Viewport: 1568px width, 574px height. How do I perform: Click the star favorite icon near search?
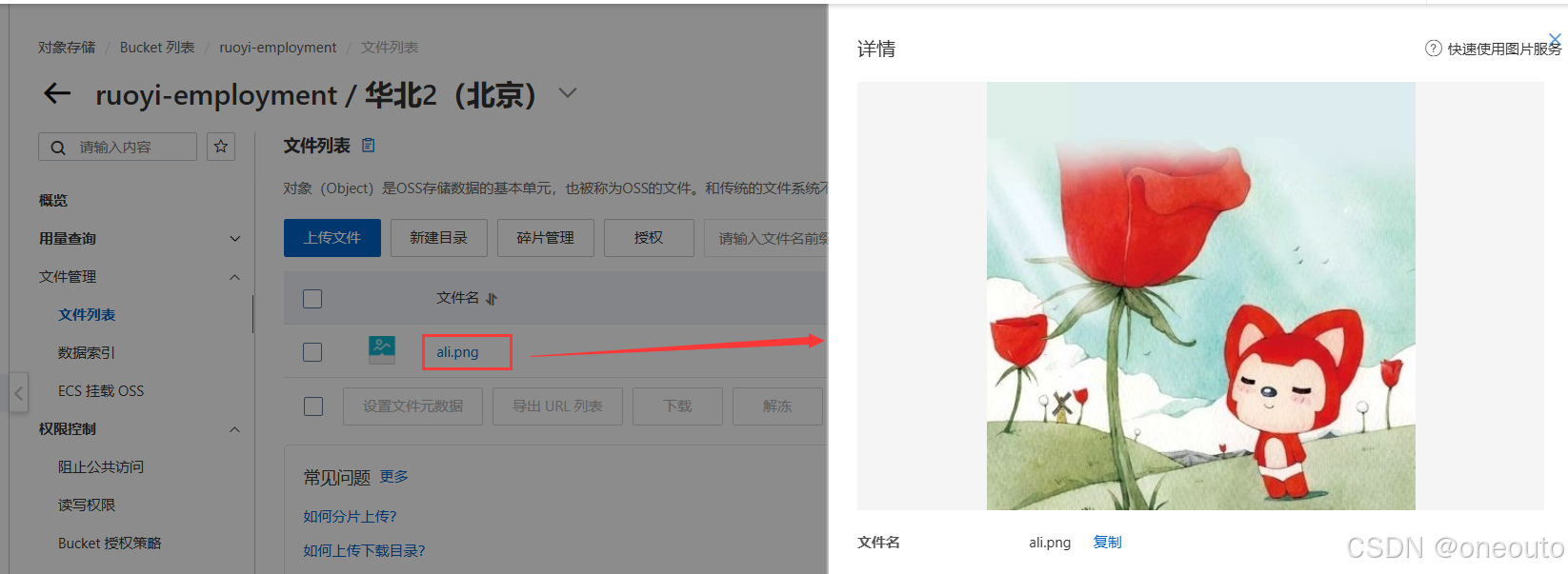221,147
